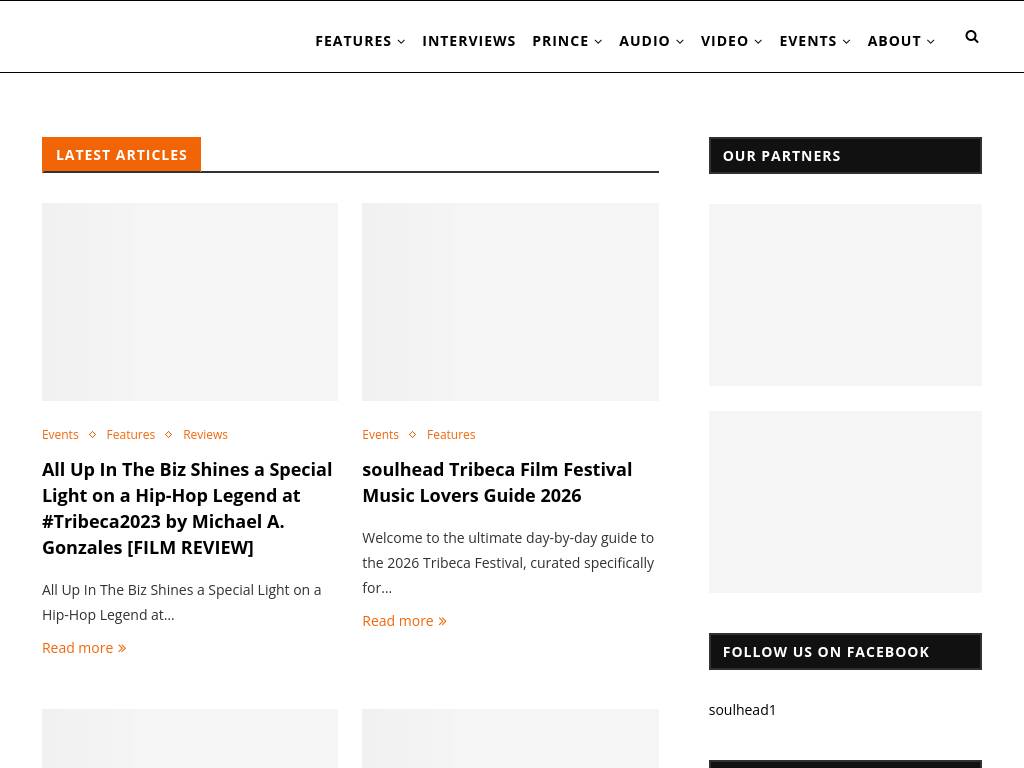
Task: Click the soulhead1 Facebook link
Action: click(742, 710)
